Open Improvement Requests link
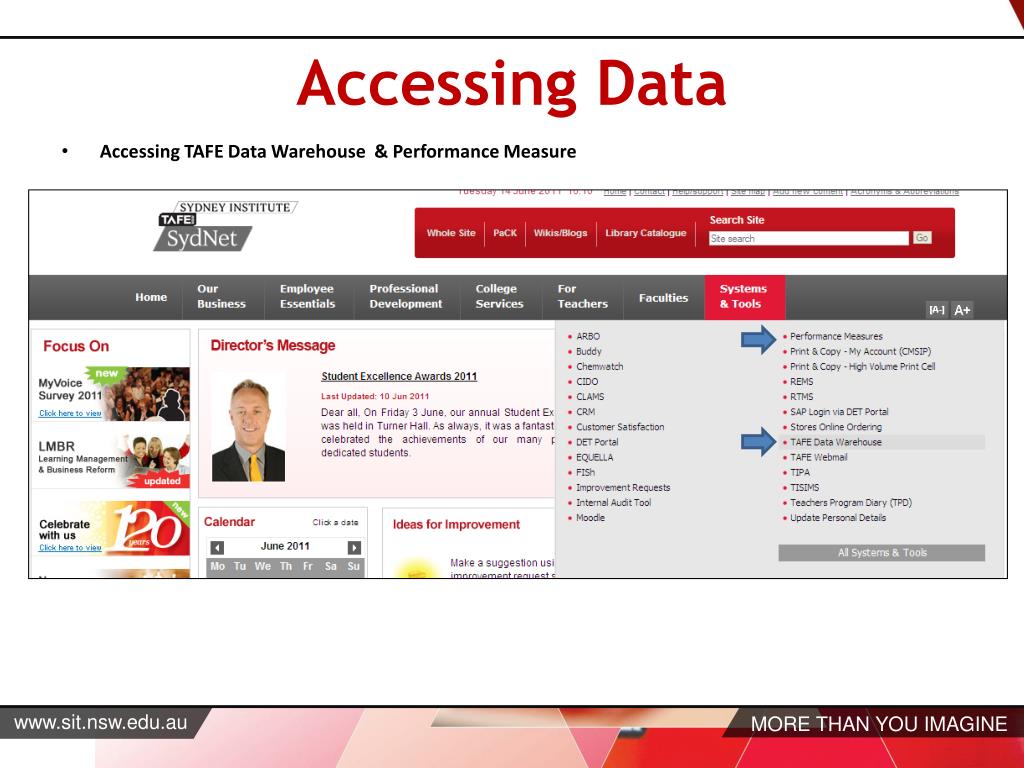The height and width of the screenshot is (768, 1024). tap(622, 488)
